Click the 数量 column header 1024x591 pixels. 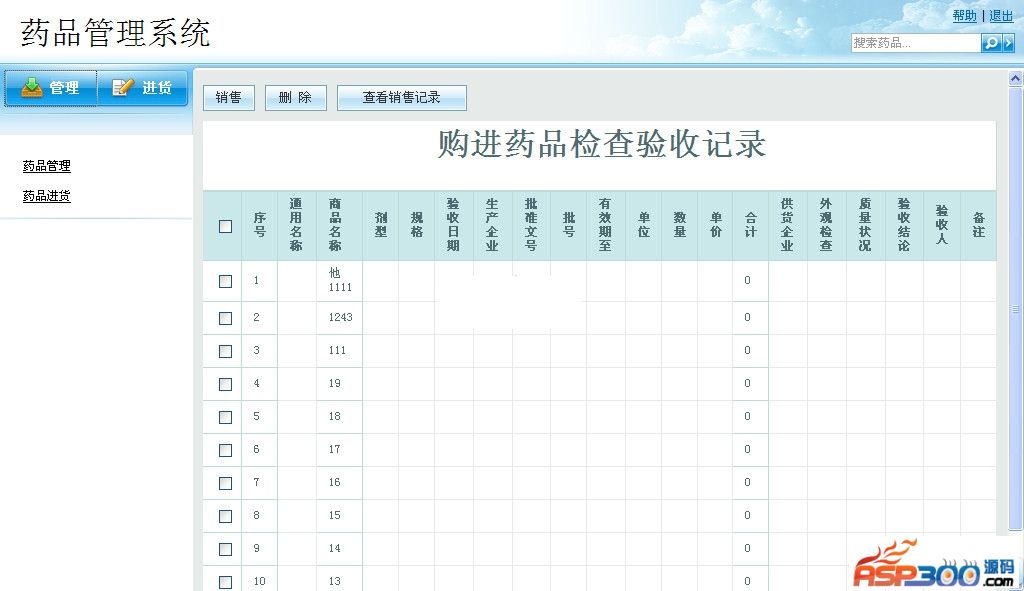point(680,225)
